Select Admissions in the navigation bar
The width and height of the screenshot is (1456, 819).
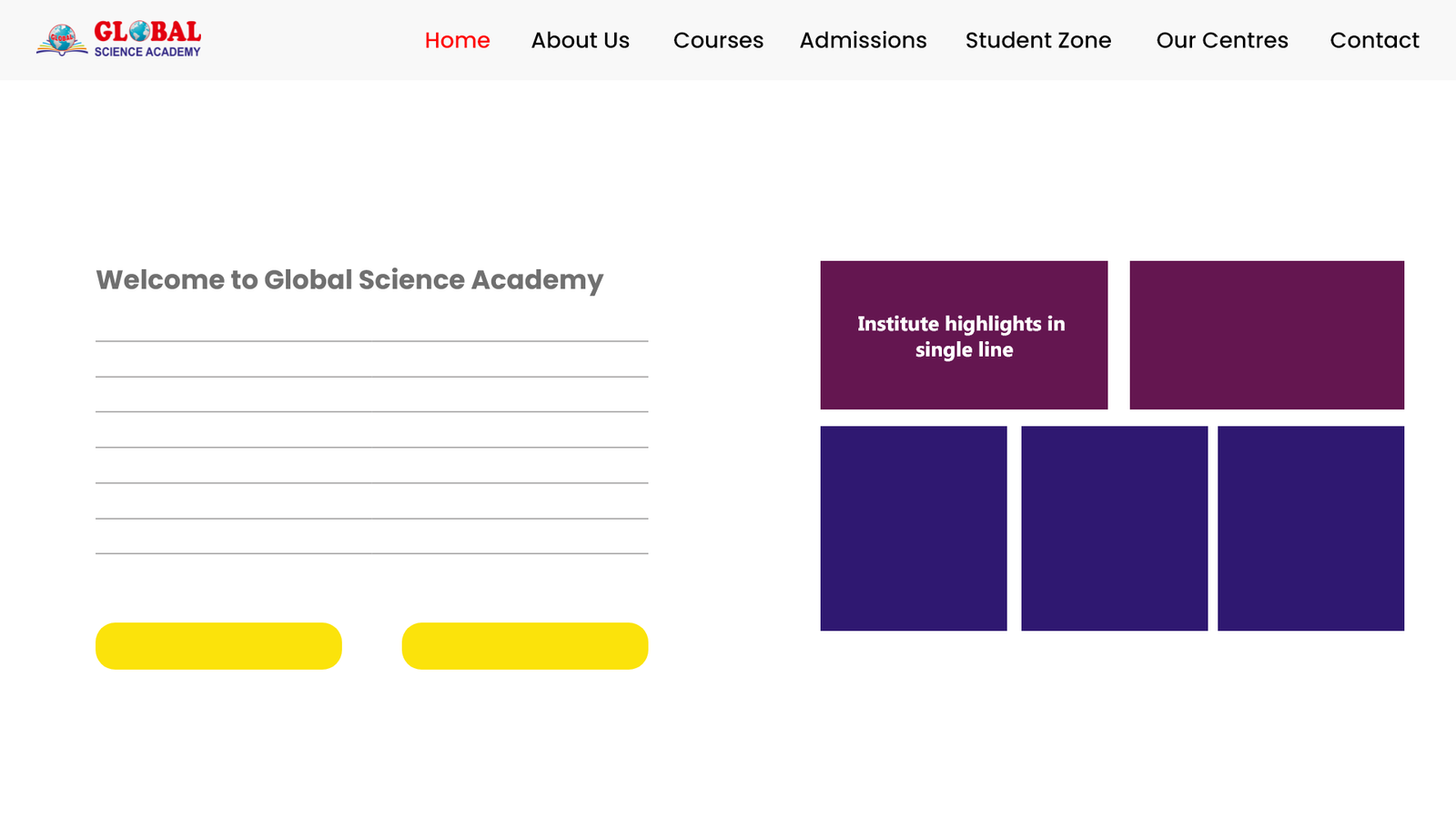pyautogui.click(x=863, y=40)
